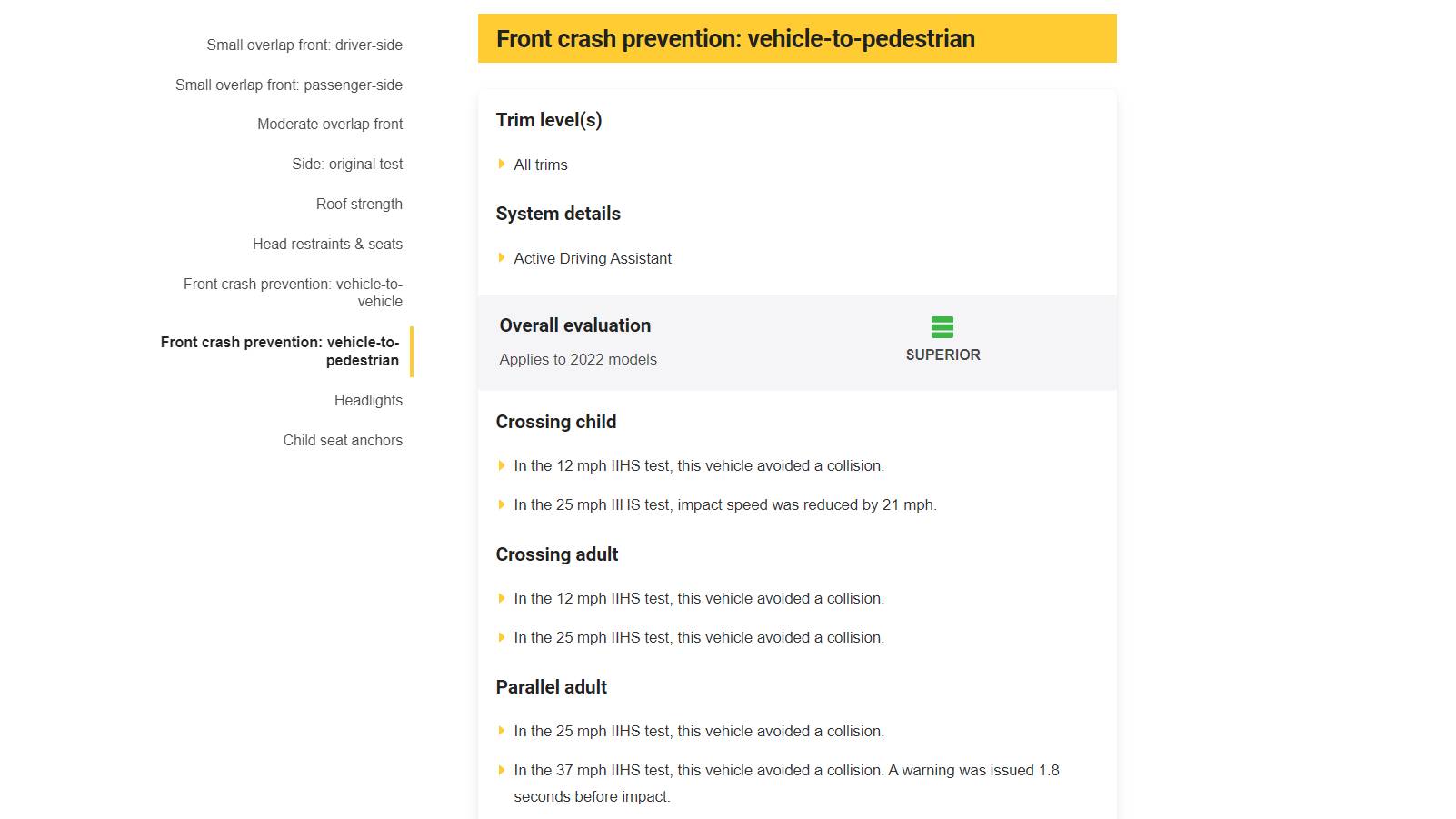This screenshot has width=1456, height=819.
Task: Click the bullet arrow beside the 21 mph reduction result
Action: pyautogui.click(x=501, y=504)
